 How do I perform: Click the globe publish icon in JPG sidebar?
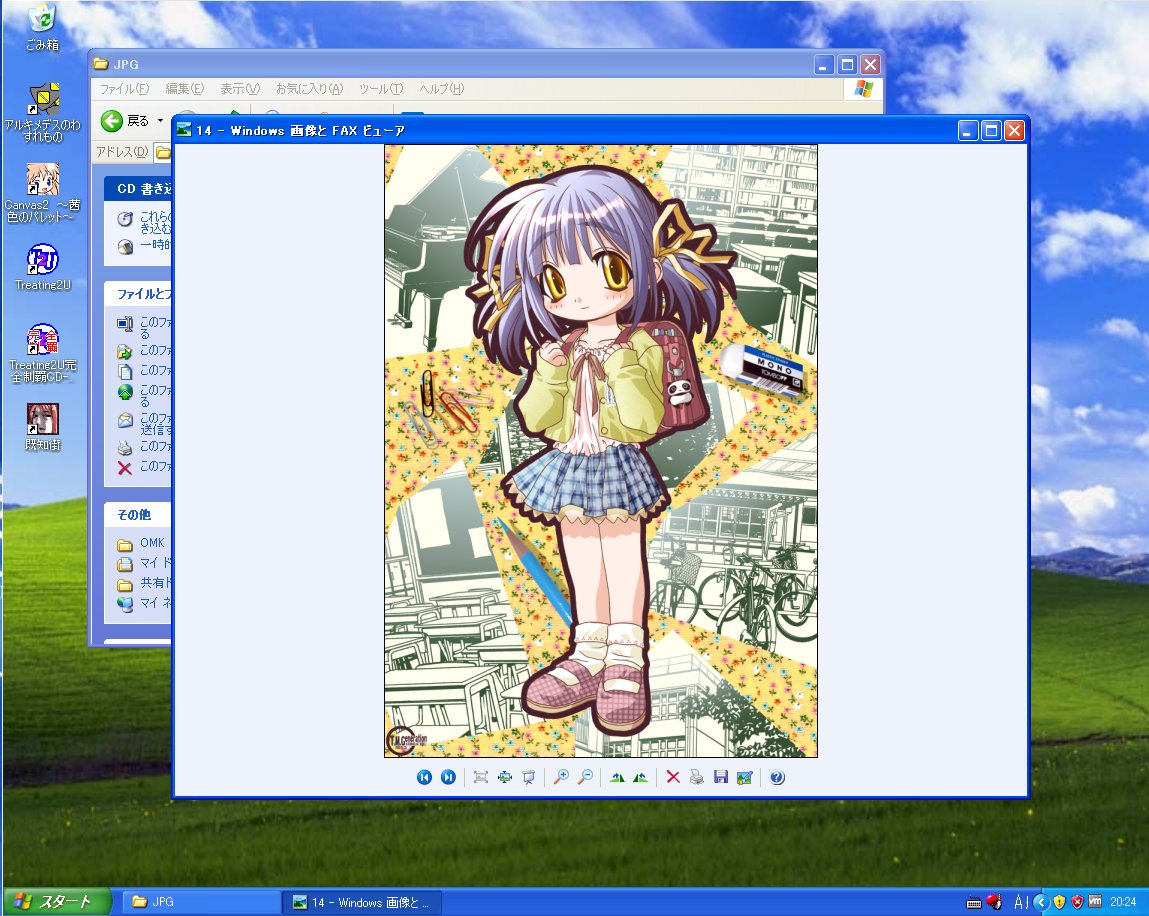click(x=125, y=392)
